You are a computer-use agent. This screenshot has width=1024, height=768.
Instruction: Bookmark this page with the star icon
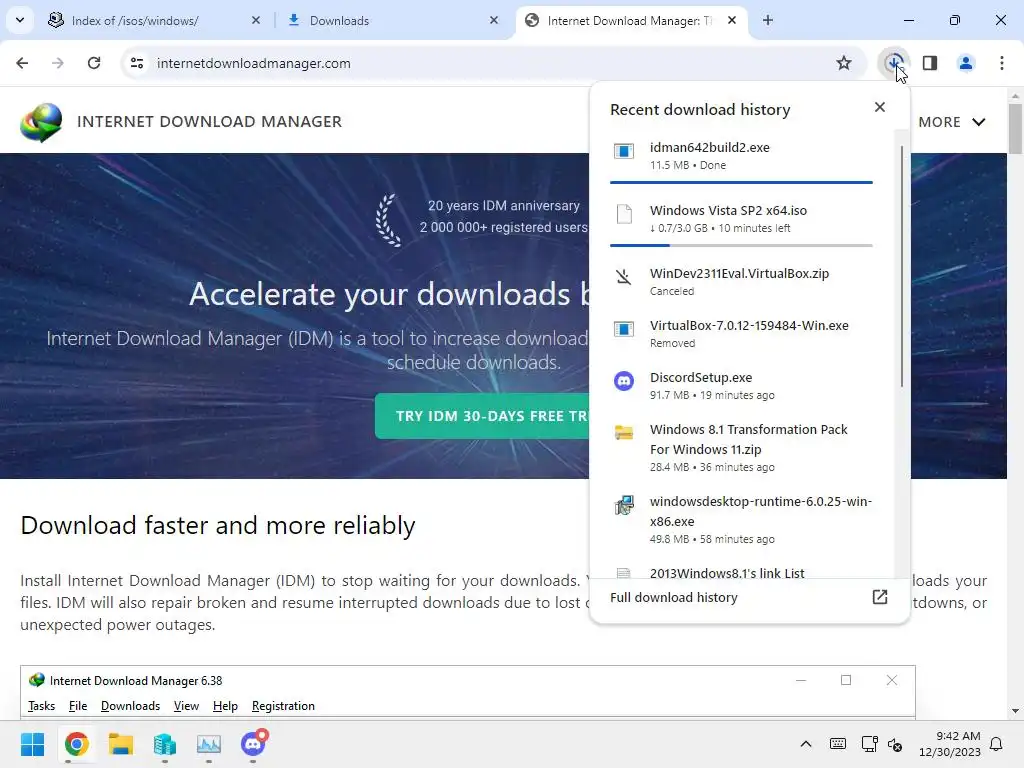[844, 63]
